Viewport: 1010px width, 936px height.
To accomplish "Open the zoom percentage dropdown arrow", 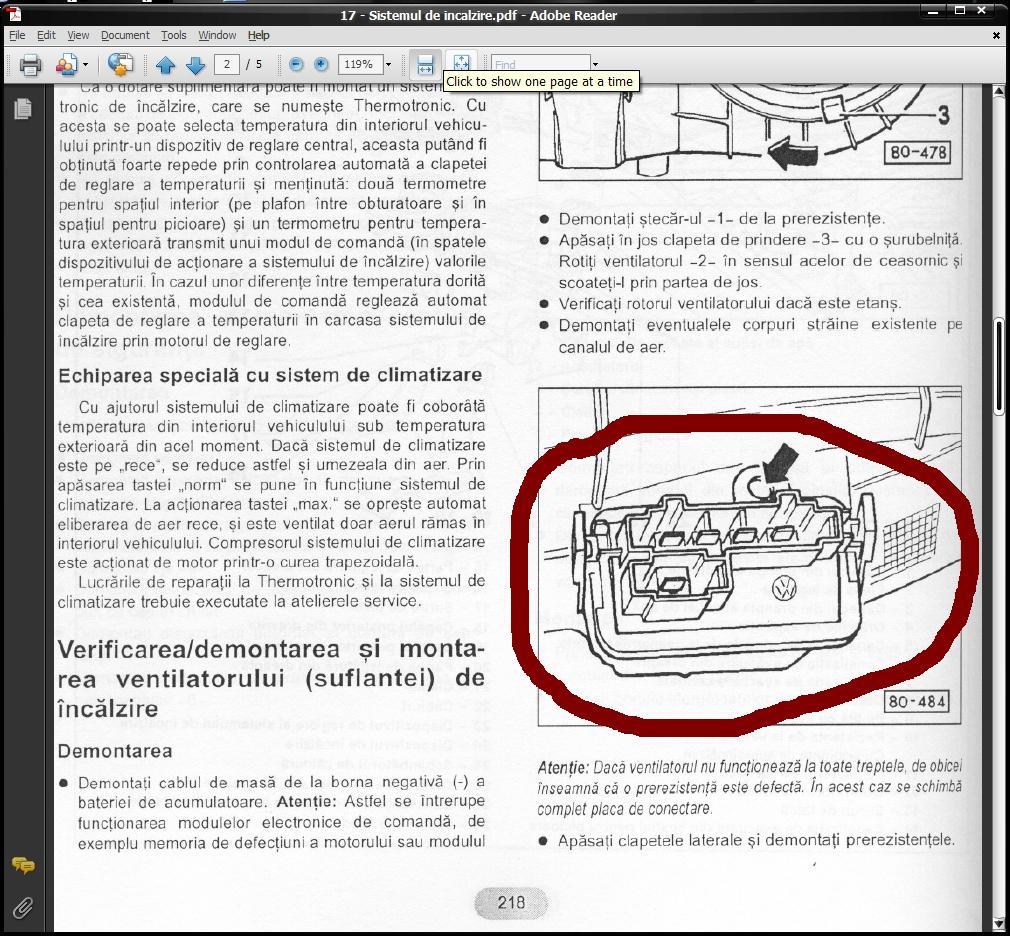I will point(388,64).
